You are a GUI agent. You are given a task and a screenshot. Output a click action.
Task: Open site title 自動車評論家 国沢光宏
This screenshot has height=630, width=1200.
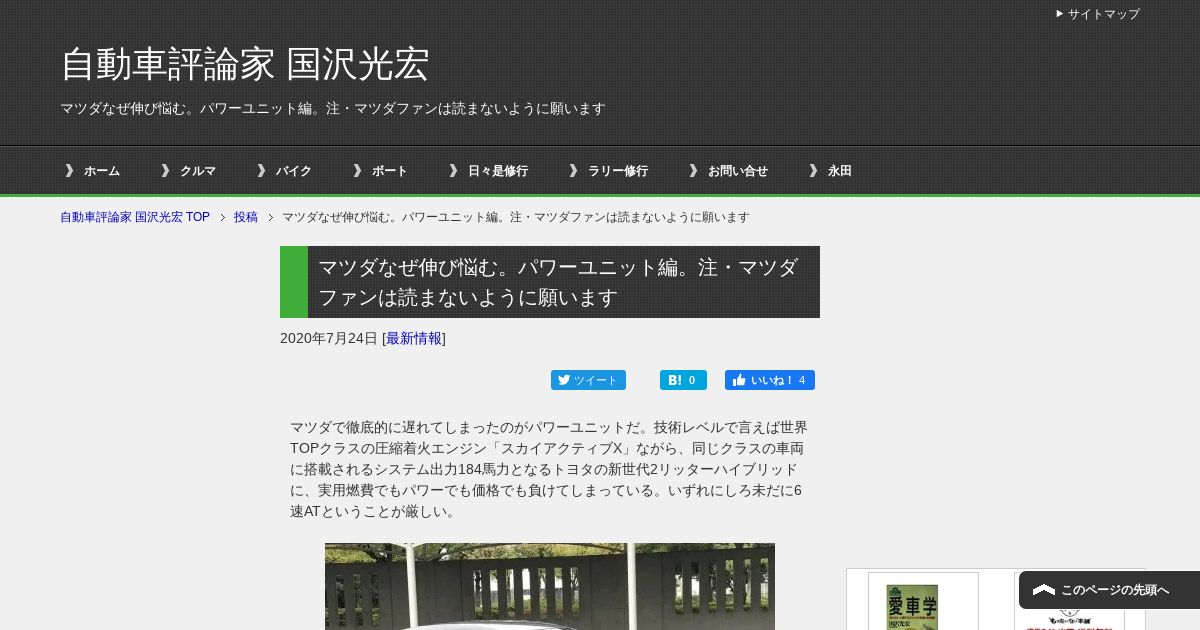(245, 64)
